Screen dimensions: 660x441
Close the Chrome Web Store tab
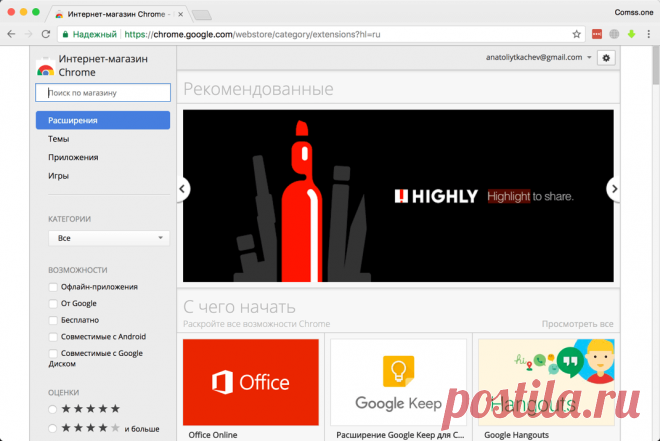click(x=180, y=14)
